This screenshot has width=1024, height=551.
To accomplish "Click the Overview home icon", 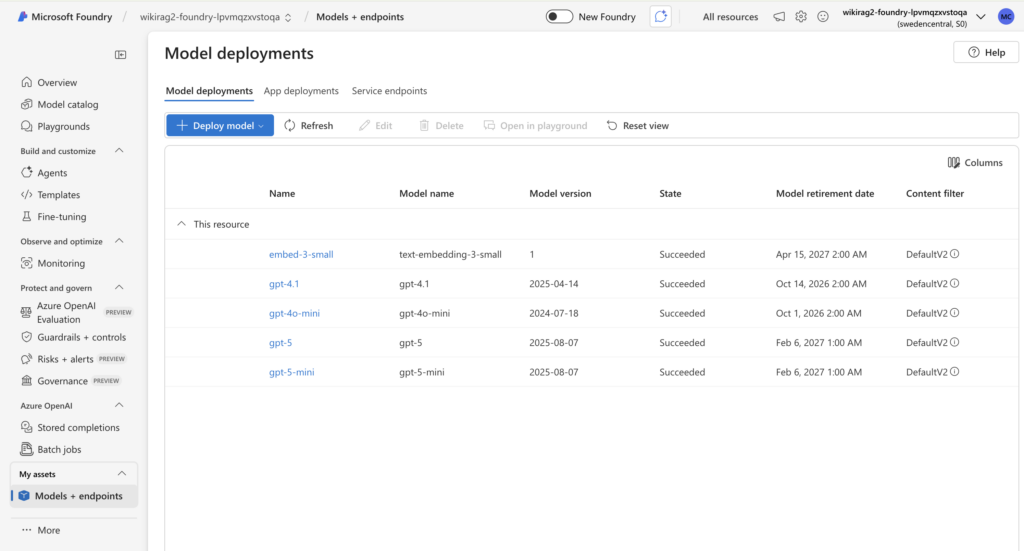I will pyautogui.click(x=26, y=82).
